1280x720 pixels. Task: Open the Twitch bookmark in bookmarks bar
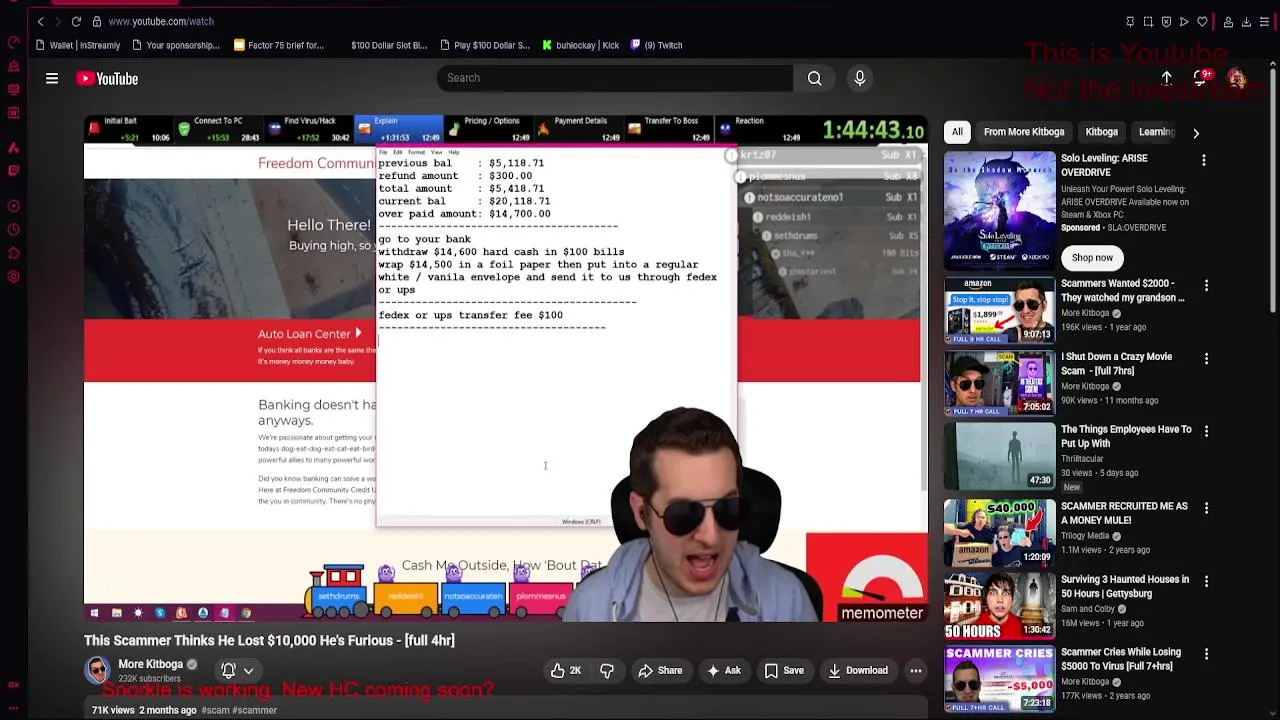click(656, 45)
